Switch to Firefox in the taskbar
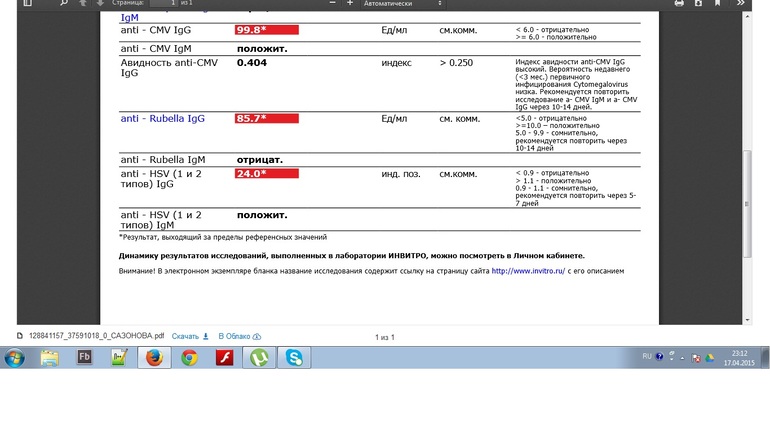770x433 pixels. (x=154, y=358)
